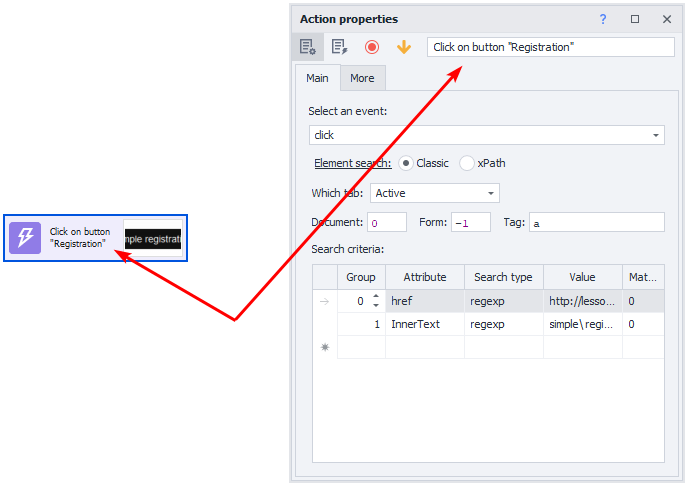Image resolution: width=688 pixels, height=486 pixels.
Task: Click the purple lightning action icon
Action: [x=25, y=238]
